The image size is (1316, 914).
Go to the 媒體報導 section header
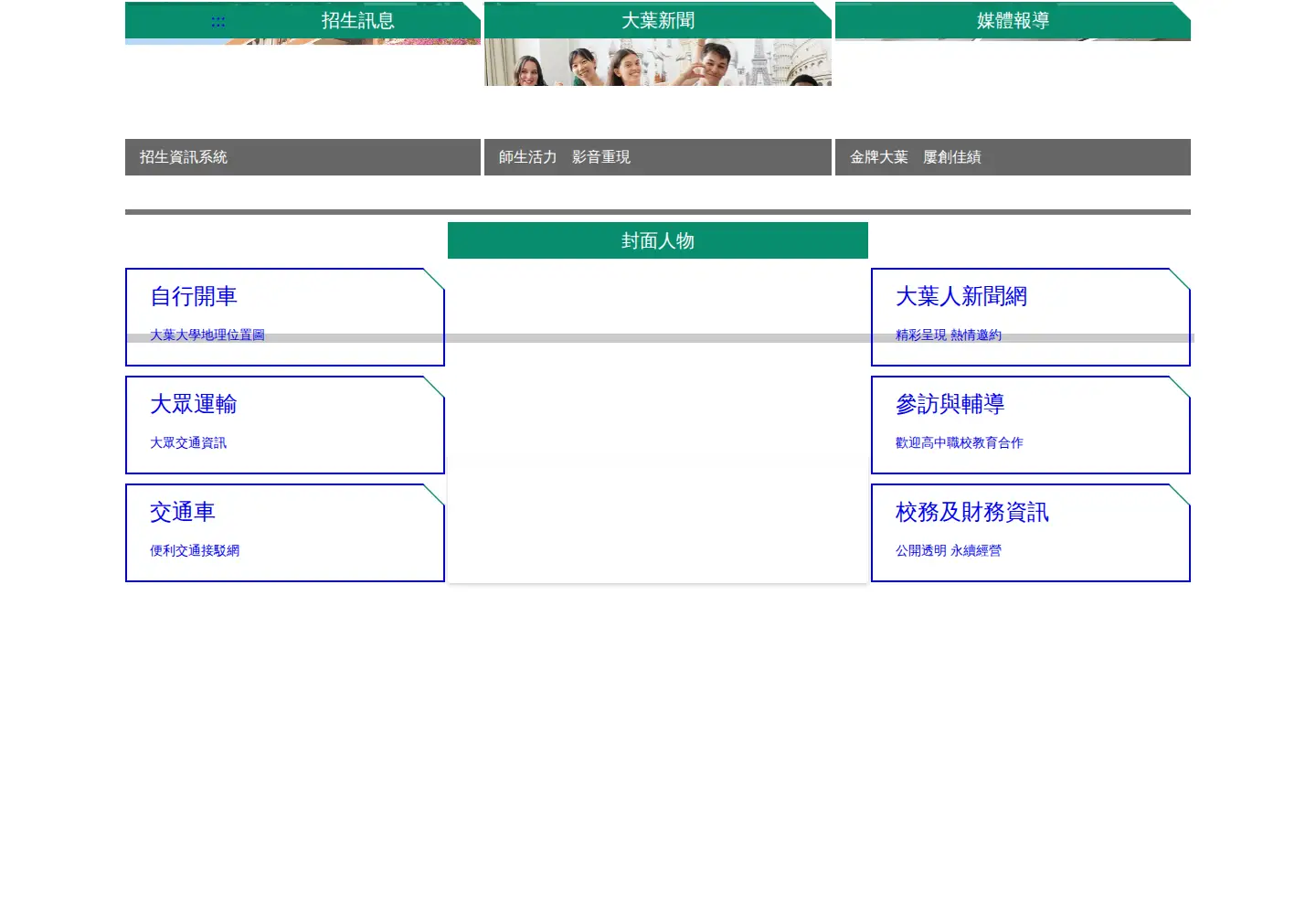click(1013, 20)
